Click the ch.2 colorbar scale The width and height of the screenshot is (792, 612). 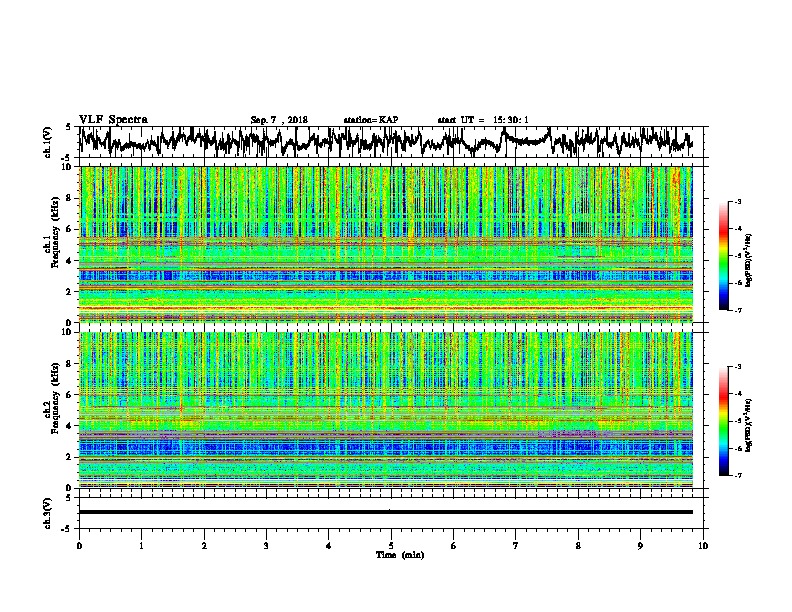(x=724, y=421)
